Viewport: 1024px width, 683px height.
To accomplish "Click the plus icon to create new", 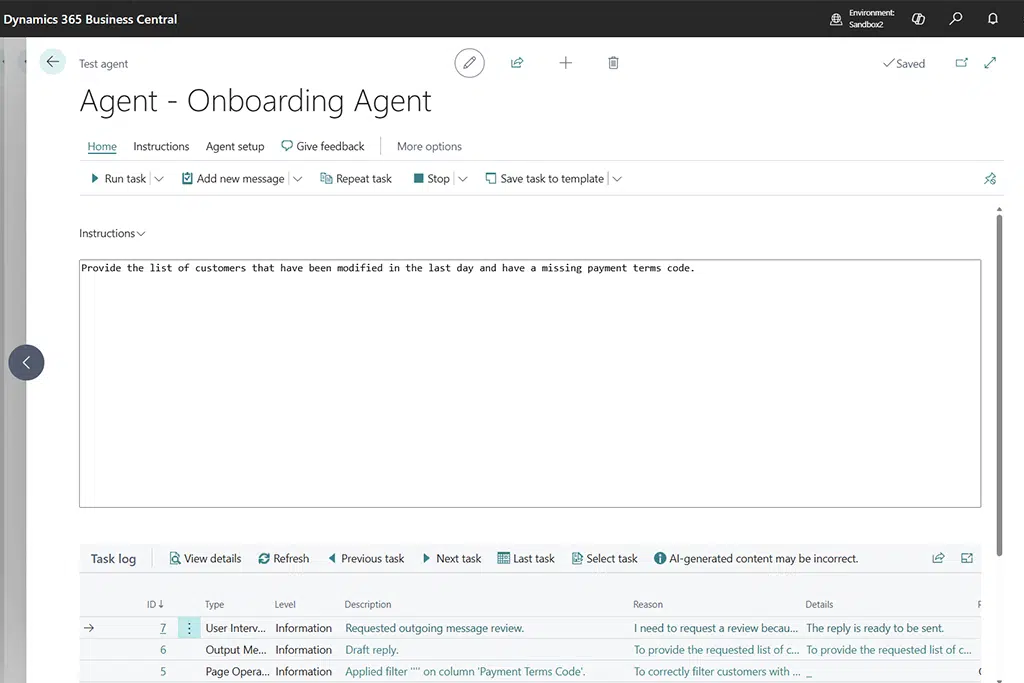I will click(x=566, y=63).
